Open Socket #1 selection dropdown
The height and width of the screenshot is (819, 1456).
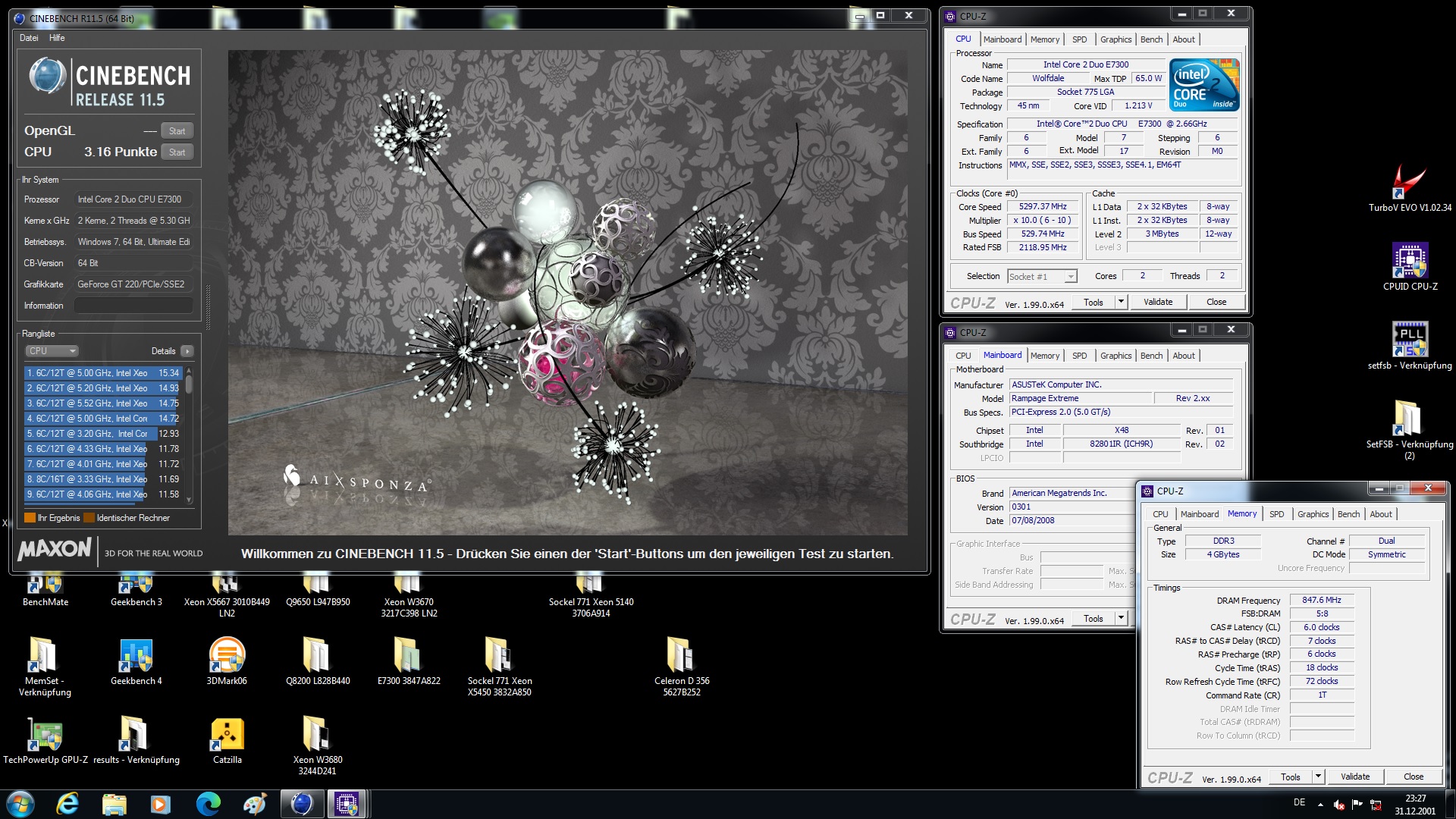(x=1042, y=277)
